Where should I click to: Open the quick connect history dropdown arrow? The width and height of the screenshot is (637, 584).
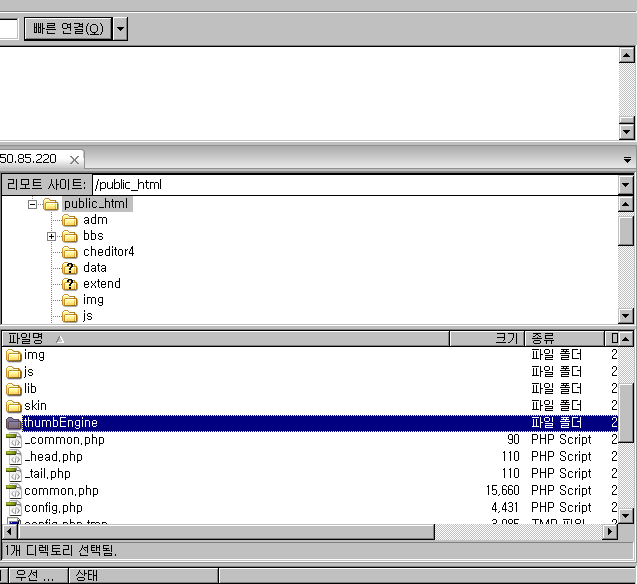coord(120,28)
